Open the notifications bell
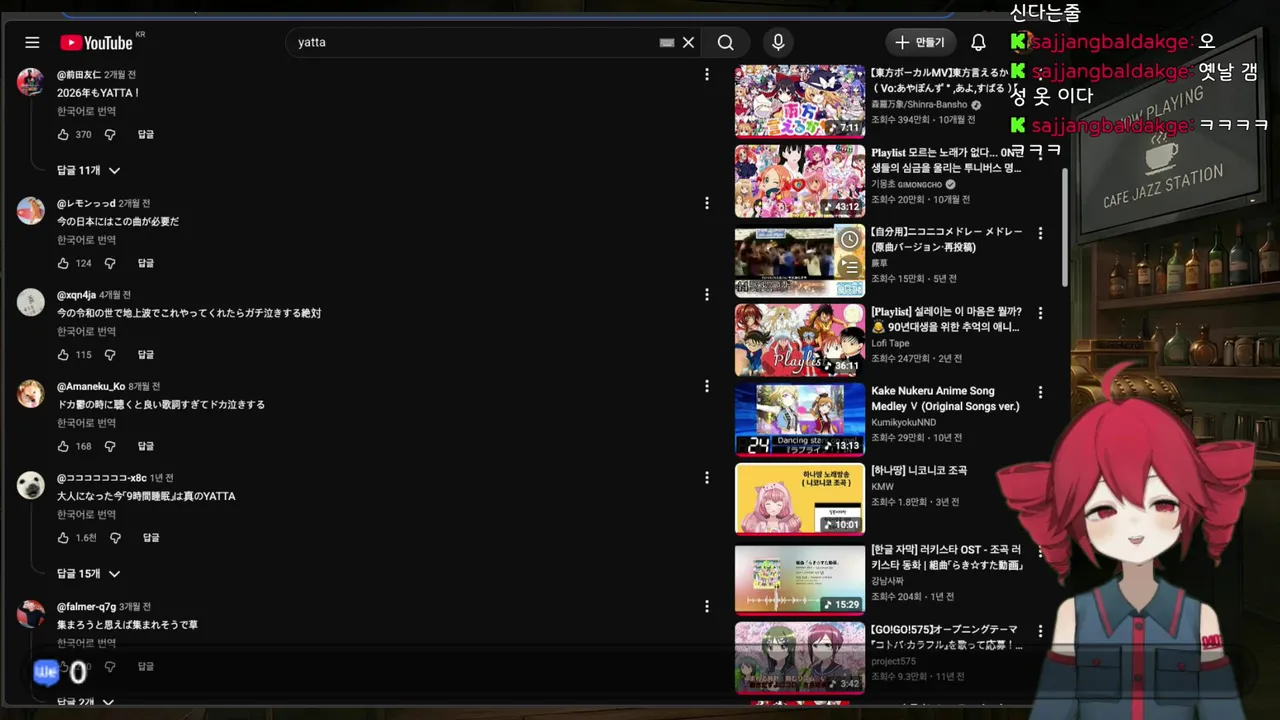 pos(978,42)
